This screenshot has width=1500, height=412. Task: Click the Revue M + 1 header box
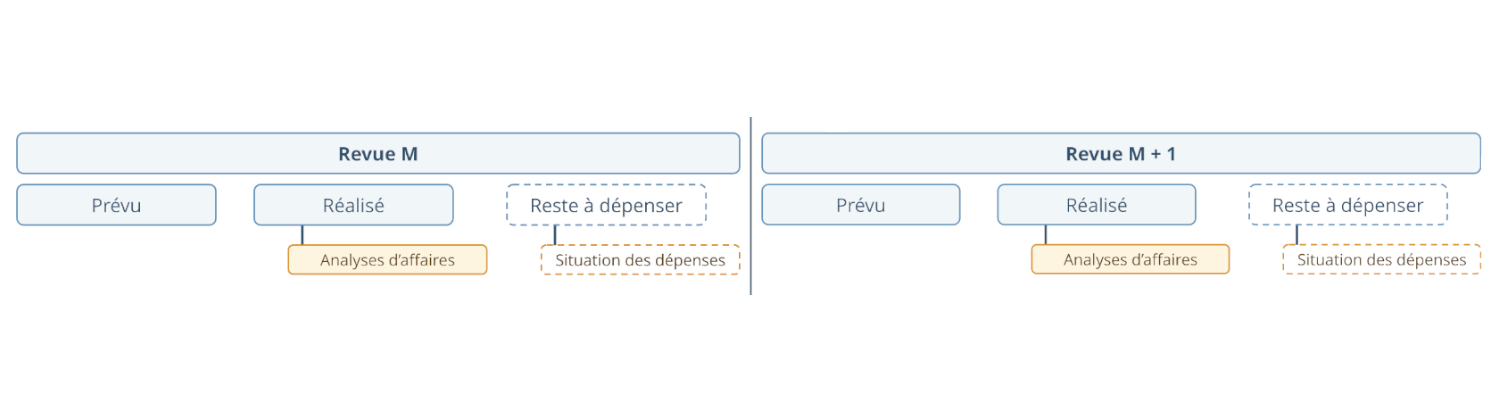tap(1120, 154)
